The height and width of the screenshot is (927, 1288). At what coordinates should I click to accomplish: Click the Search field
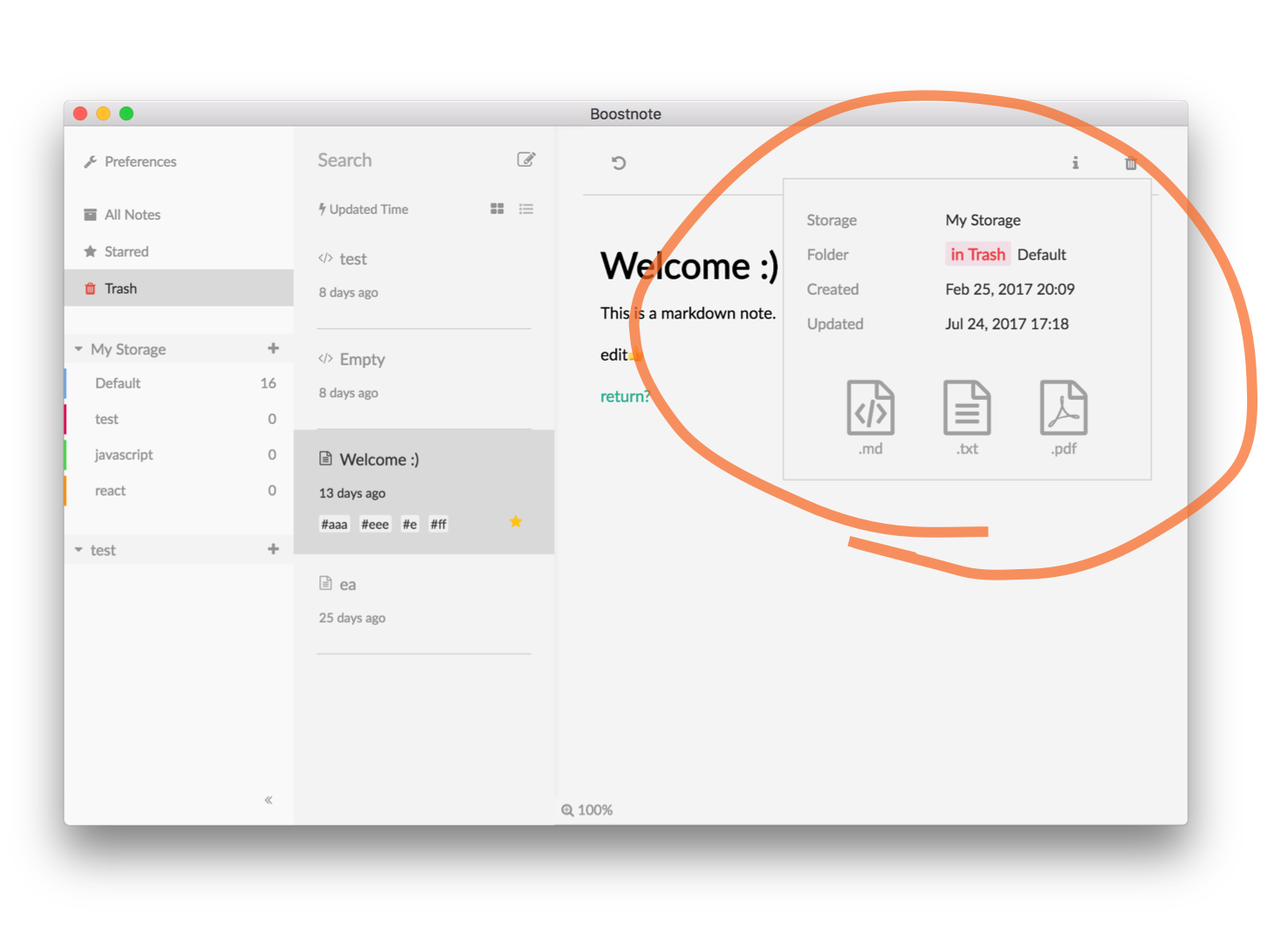410,160
